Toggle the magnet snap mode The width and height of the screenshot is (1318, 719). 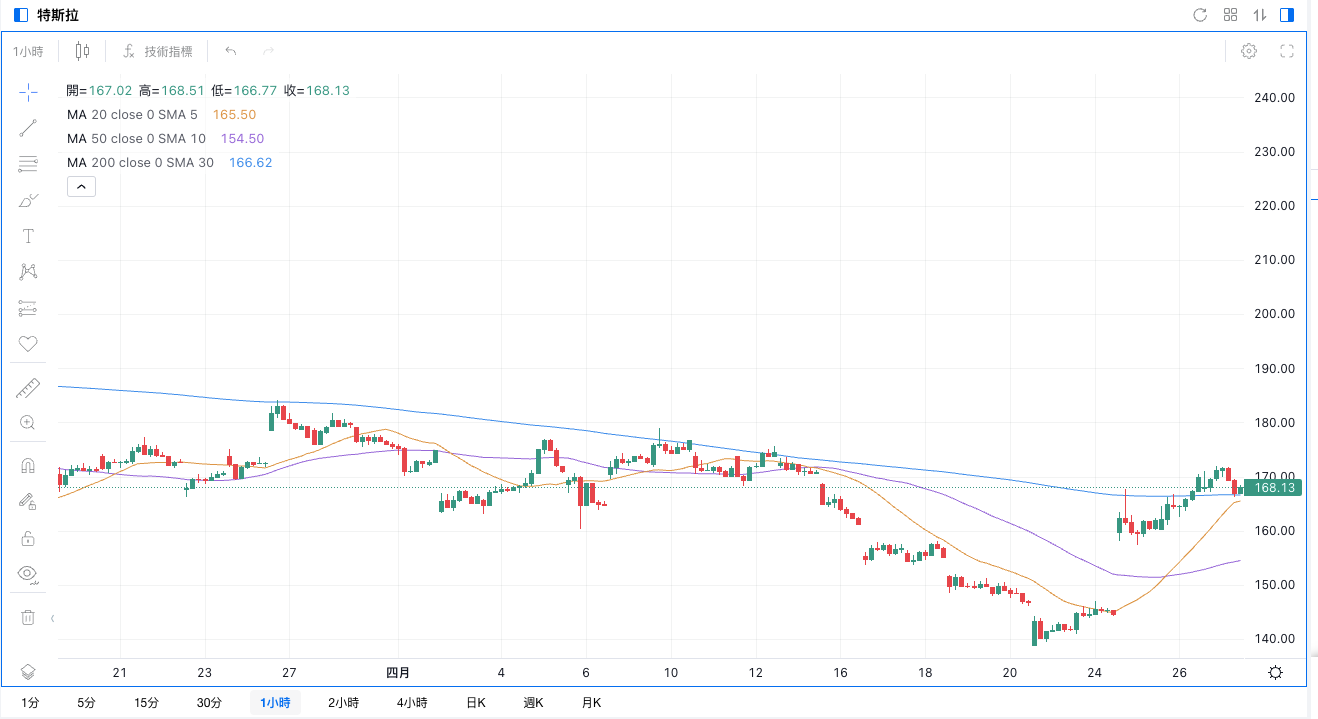[28, 466]
